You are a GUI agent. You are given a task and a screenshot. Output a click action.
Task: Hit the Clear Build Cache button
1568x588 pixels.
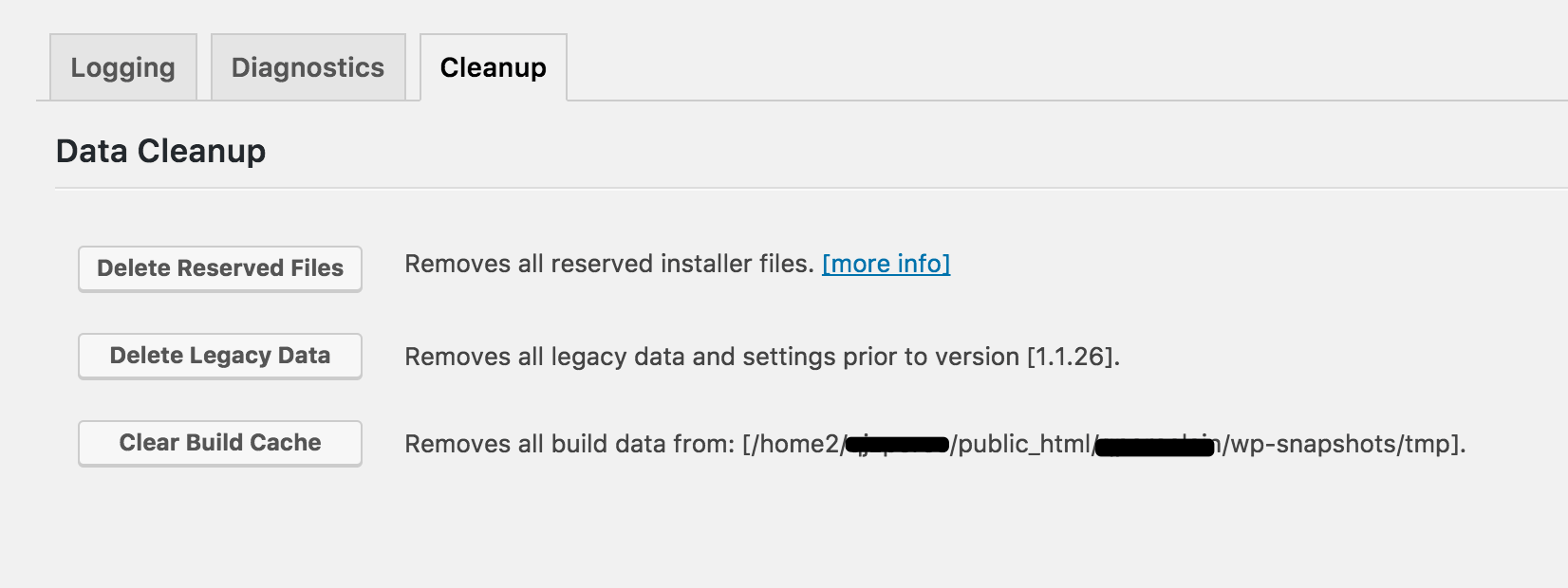[219, 443]
